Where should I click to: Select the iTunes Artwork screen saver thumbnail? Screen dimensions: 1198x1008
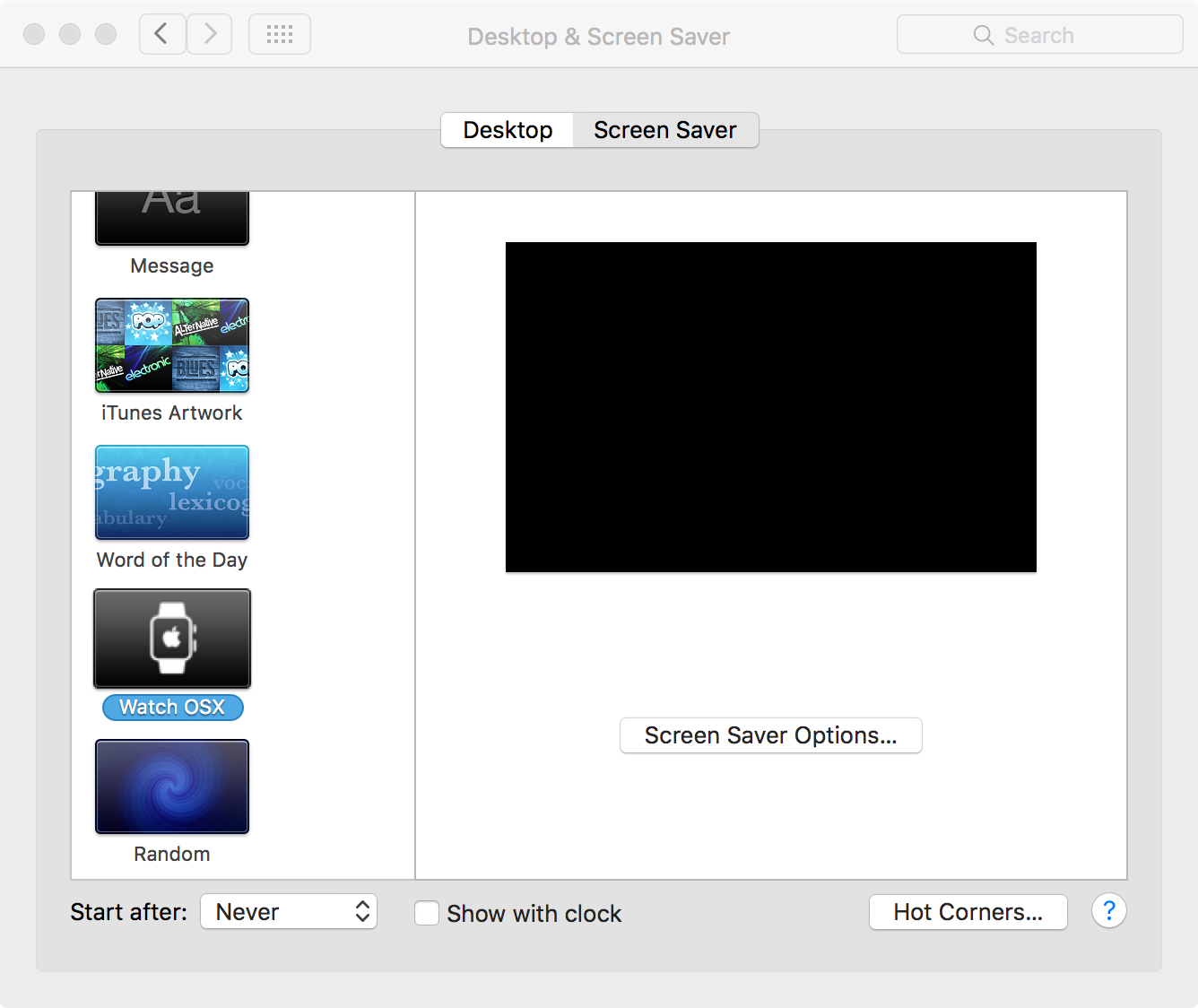172,345
